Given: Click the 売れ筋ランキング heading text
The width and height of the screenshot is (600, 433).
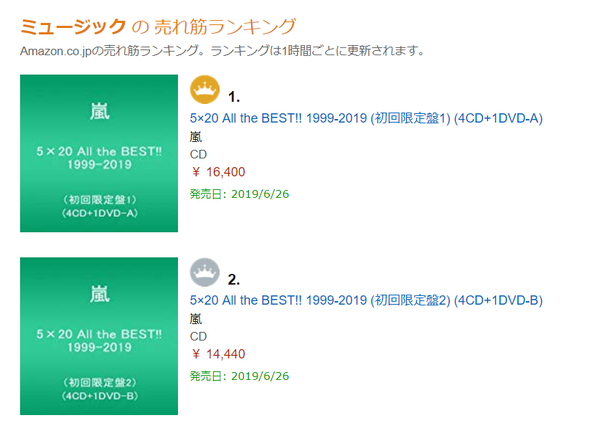Looking at the screenshot, I should click(x=225, y=27).
